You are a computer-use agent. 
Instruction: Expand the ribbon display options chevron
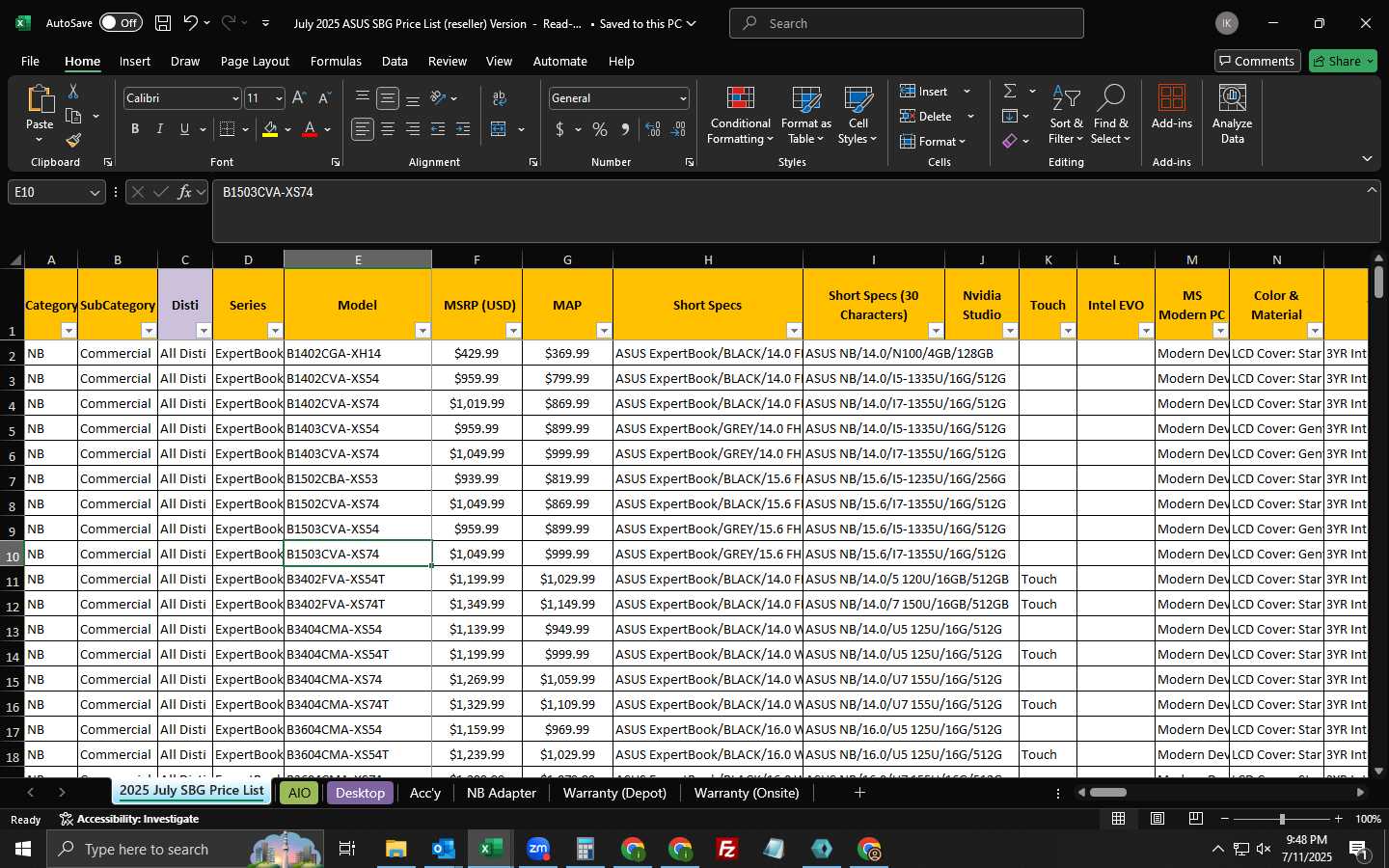[x=1367, y=158]
